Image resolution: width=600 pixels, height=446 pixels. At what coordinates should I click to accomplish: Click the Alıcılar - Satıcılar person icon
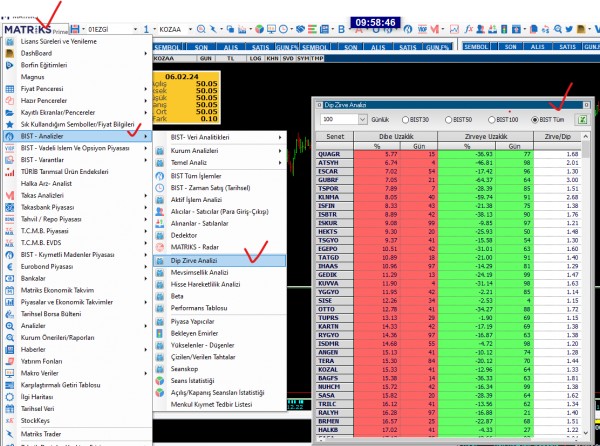pos(160,212)
